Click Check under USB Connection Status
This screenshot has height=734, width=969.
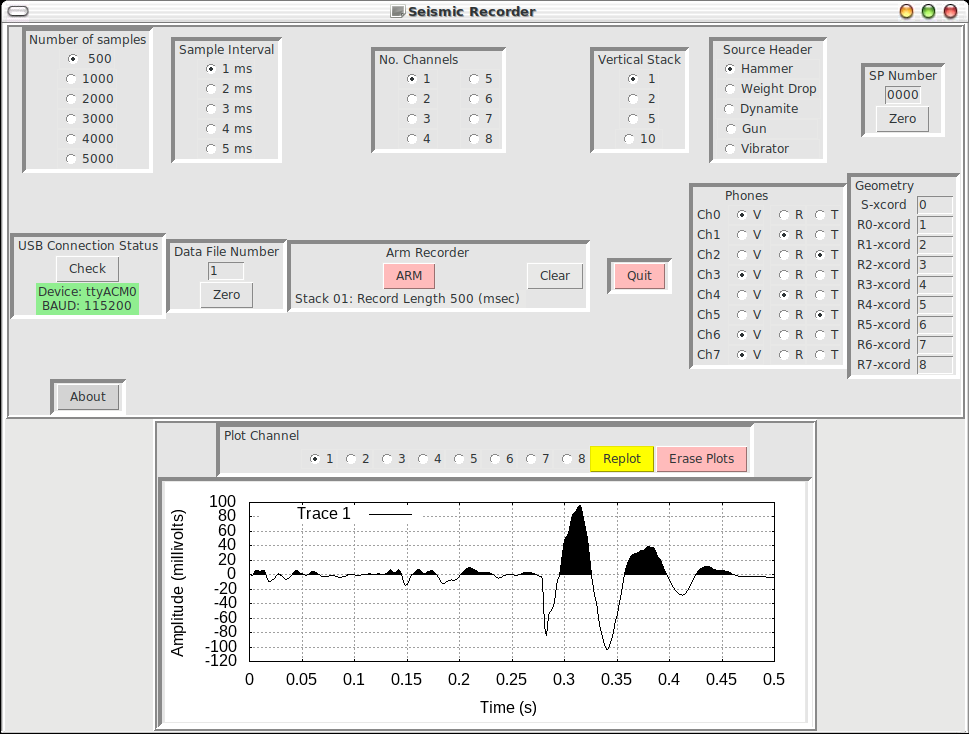tap(86, 268)
